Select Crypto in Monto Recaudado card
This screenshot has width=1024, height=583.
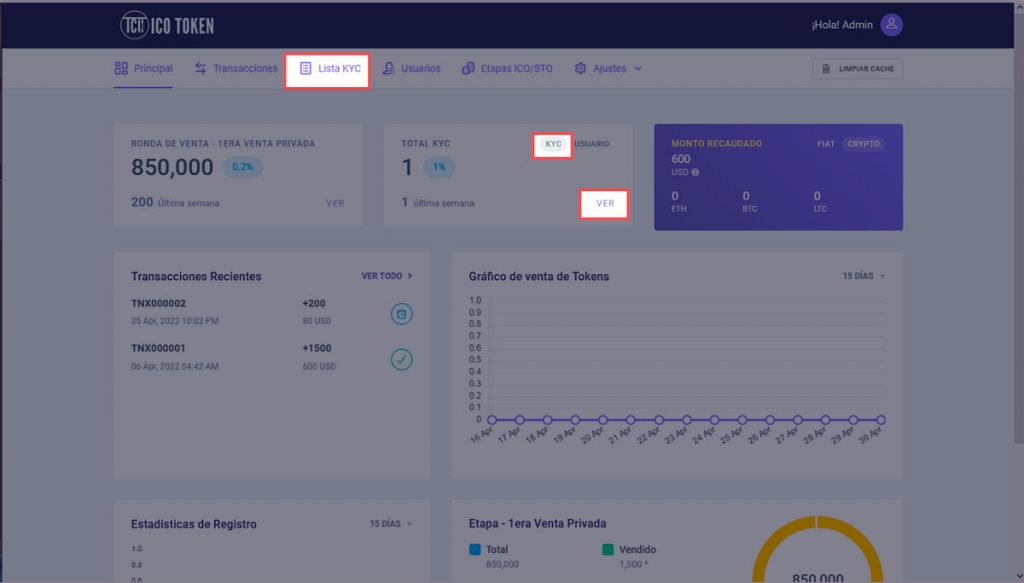(863, 144)
